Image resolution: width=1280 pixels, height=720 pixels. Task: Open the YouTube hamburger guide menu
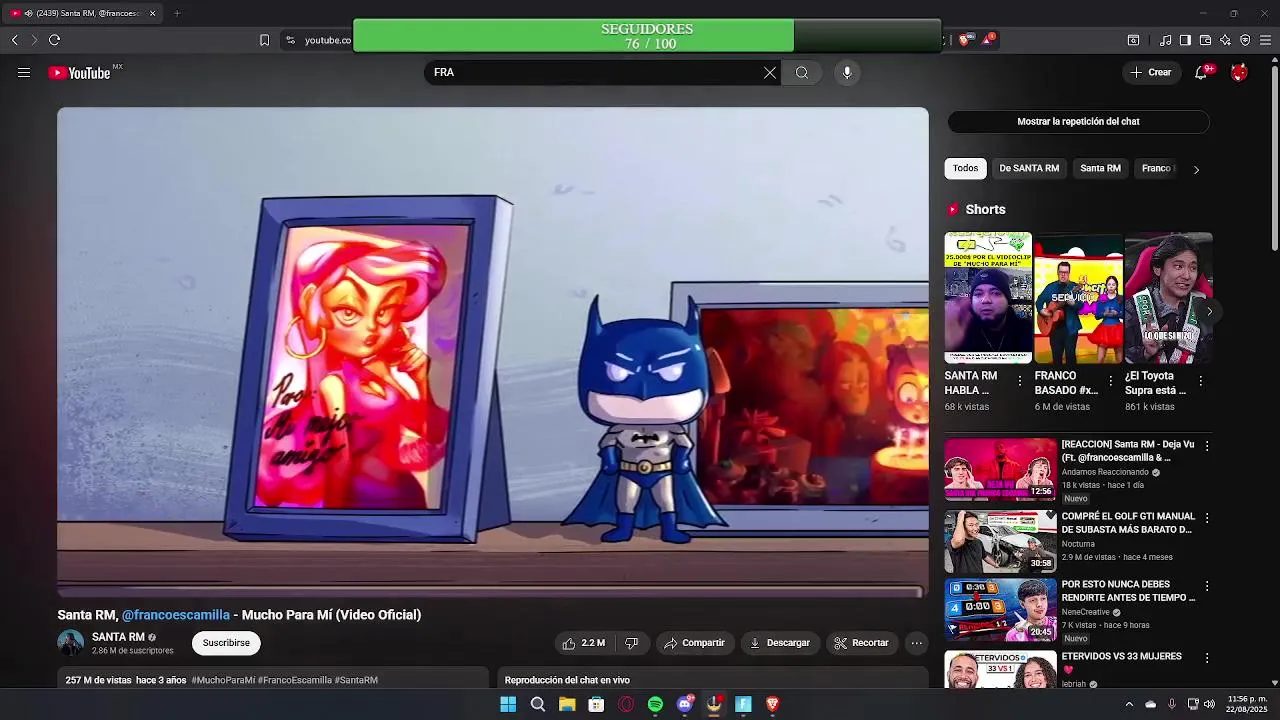click(24, 73)
